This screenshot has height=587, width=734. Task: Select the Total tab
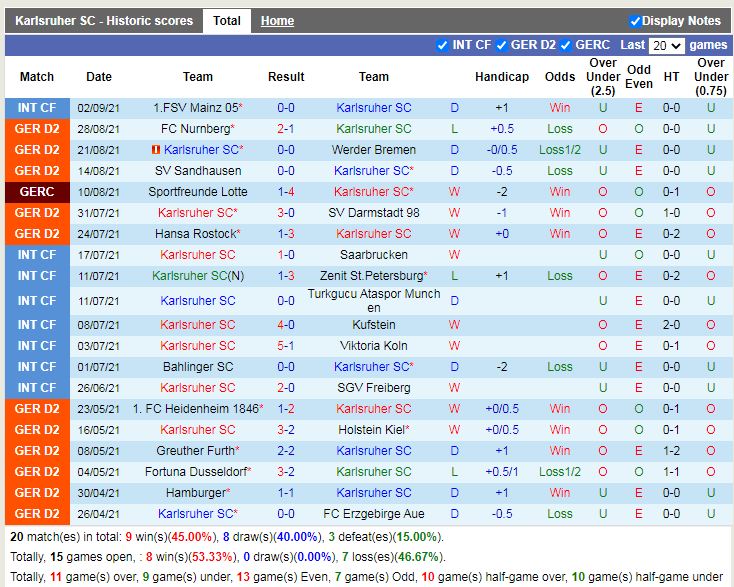point(227,21)
